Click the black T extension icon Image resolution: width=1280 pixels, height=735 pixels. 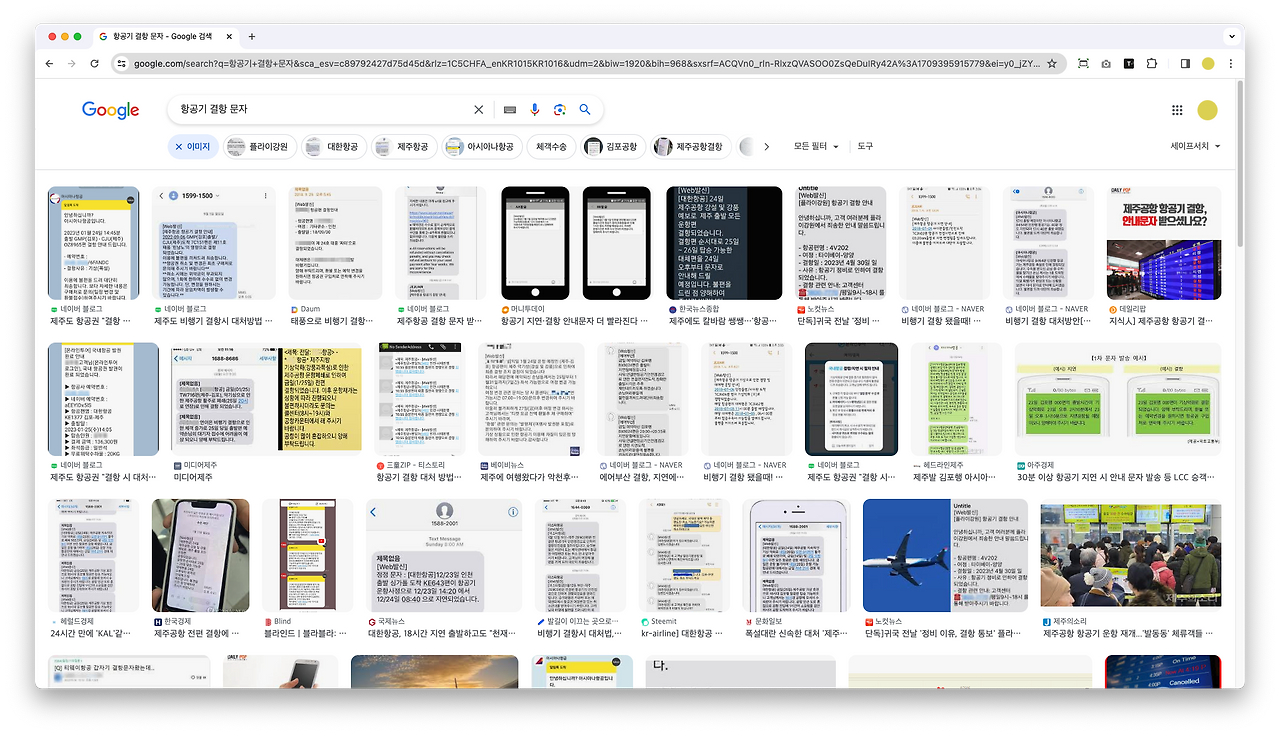click(x=1129, y=63)
